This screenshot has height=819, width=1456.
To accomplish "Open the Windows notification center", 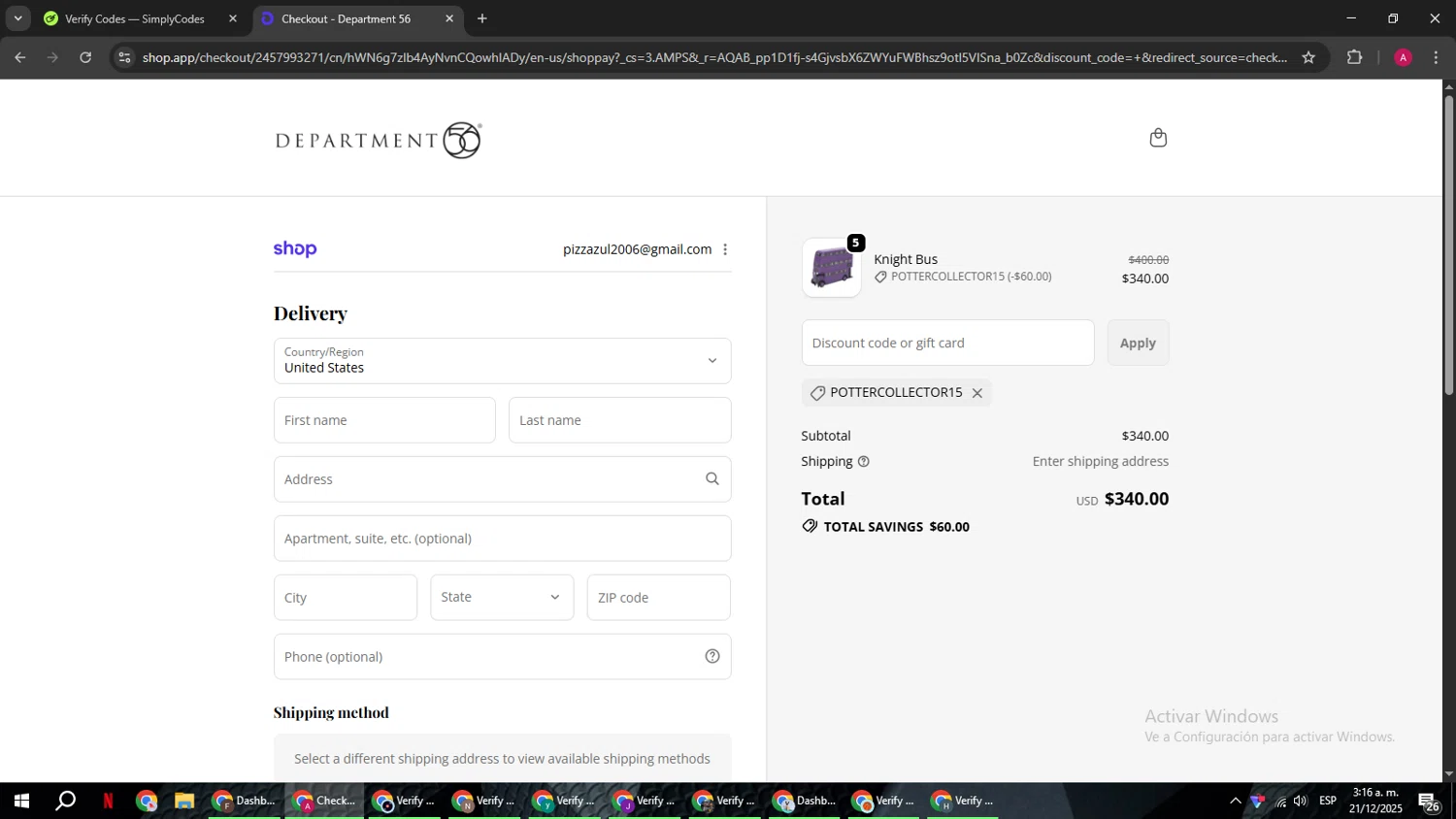I will [x=1430, y=803].
